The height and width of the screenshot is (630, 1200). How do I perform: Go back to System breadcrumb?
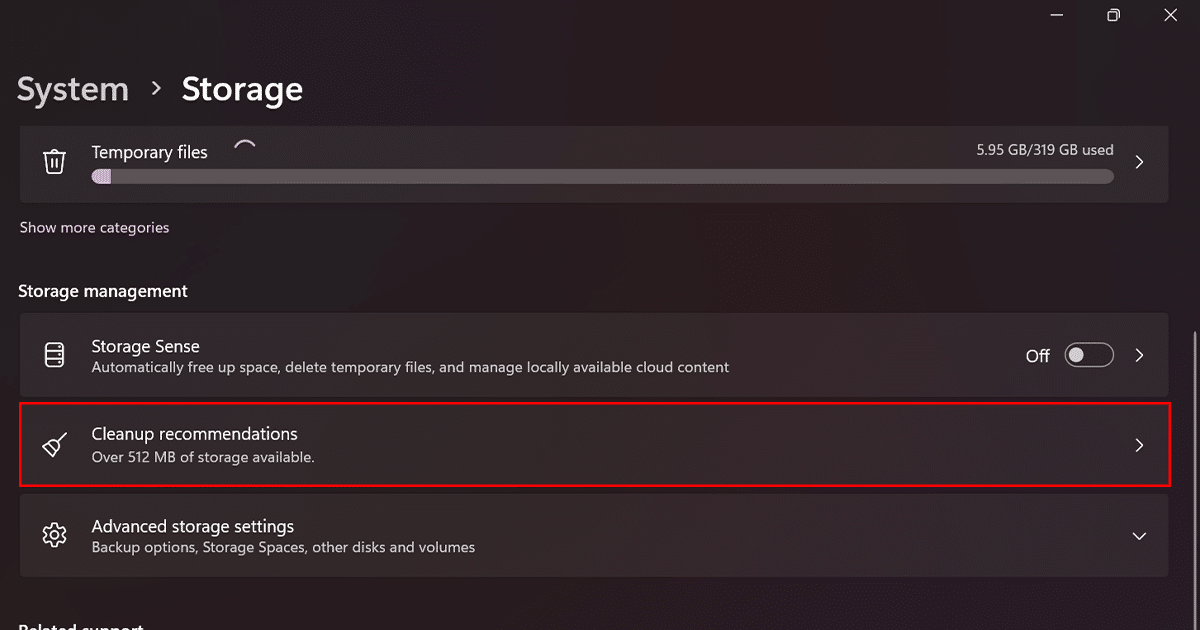[73, 89]
